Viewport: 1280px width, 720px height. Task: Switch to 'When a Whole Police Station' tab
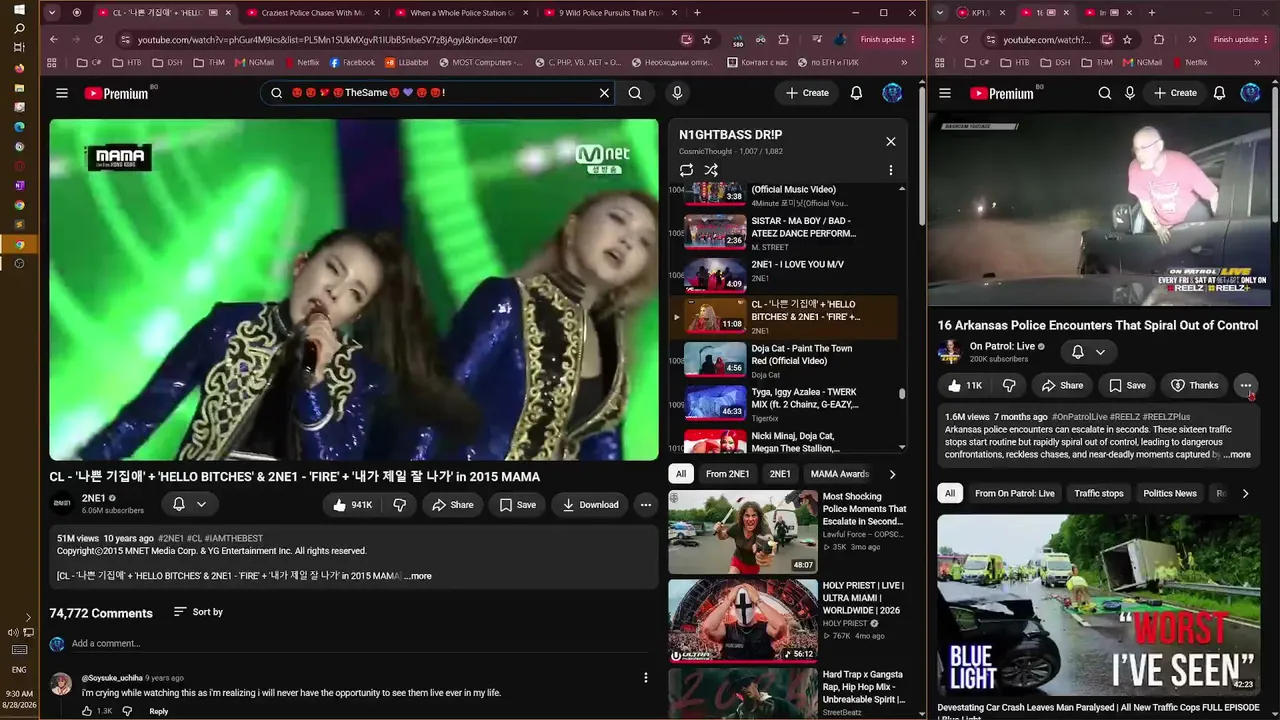click(458, 13)
